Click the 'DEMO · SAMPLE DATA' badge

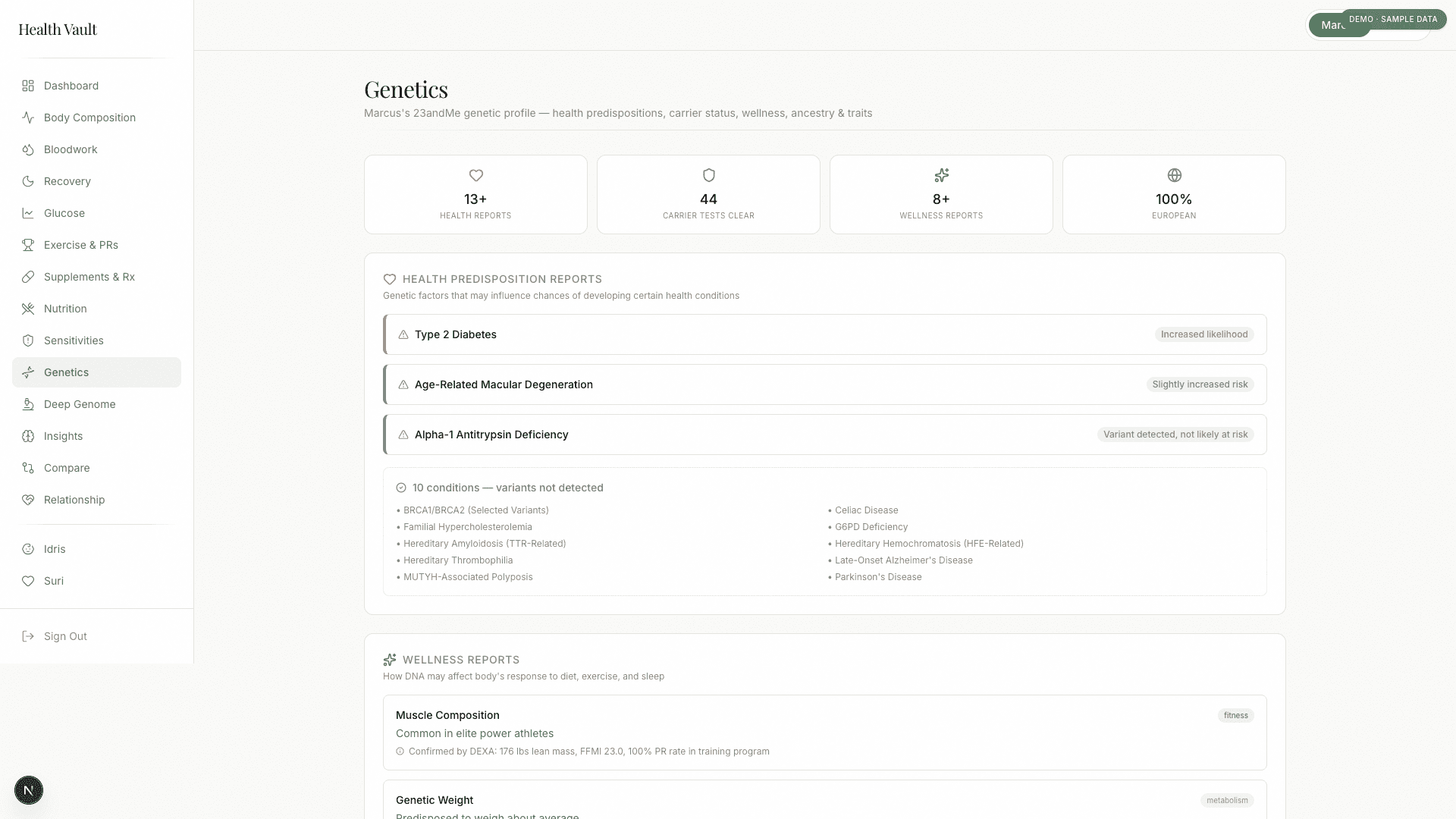[1393, 19]
